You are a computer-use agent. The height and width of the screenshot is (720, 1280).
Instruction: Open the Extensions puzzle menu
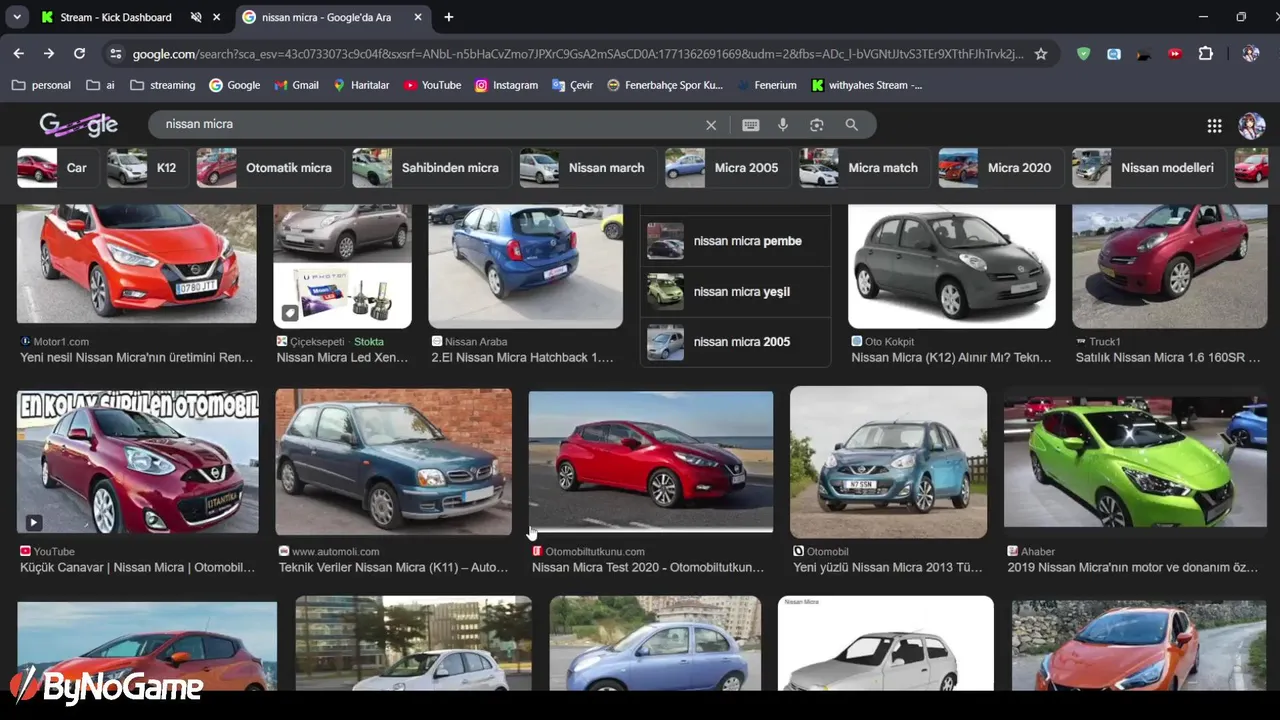(x=1205, y=54)
